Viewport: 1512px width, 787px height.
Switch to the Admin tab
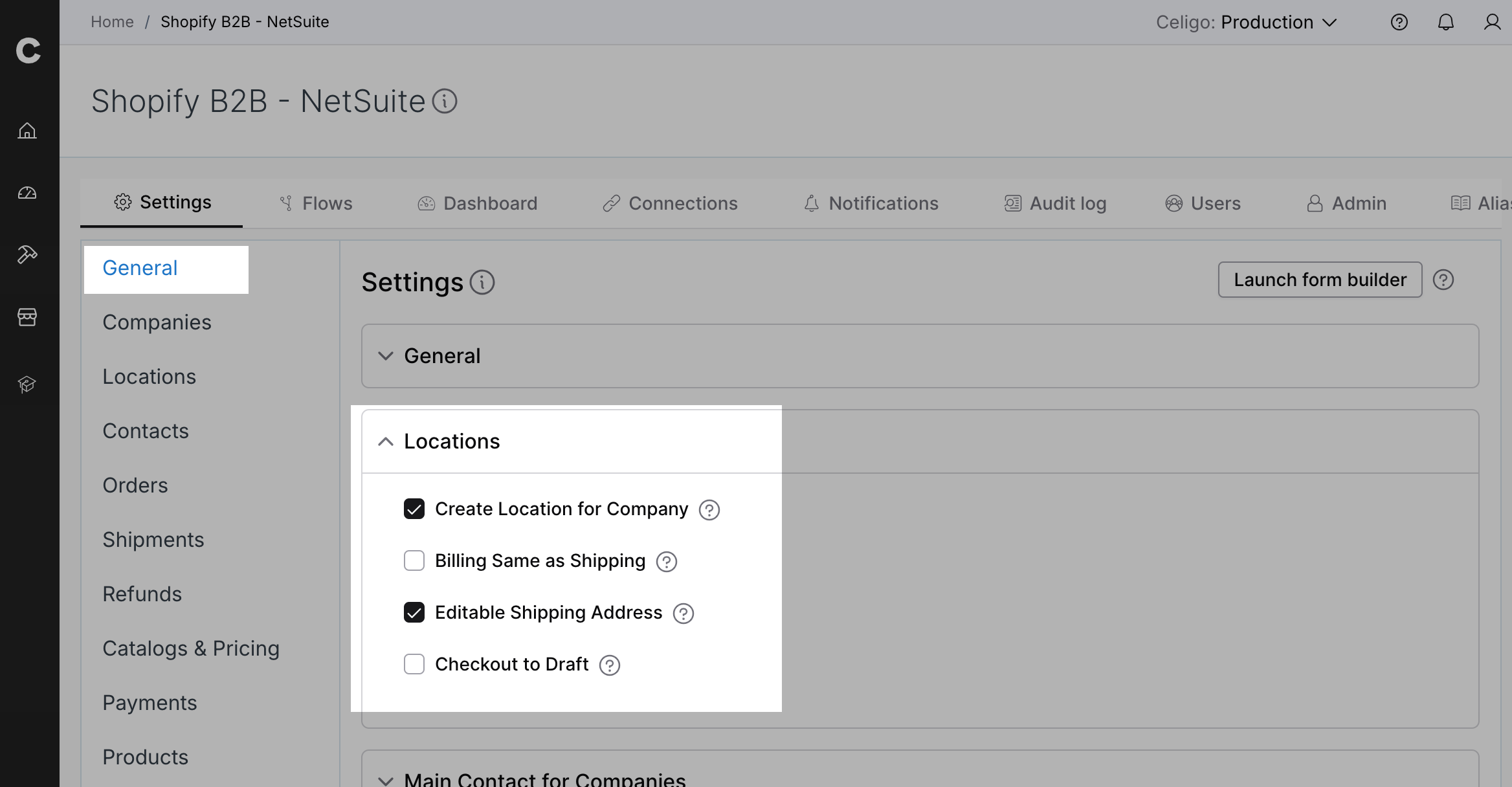(x=1346, y=203)
